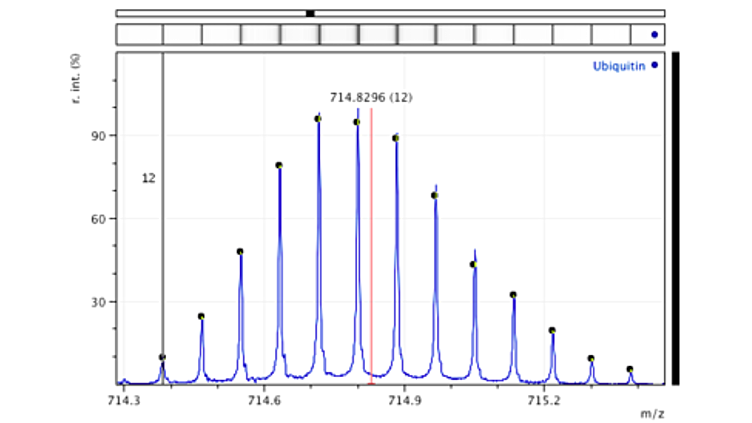Screen dimensions: 752x423
Task: Click the last small peak marker near 715.38
Action: (630, 369)
